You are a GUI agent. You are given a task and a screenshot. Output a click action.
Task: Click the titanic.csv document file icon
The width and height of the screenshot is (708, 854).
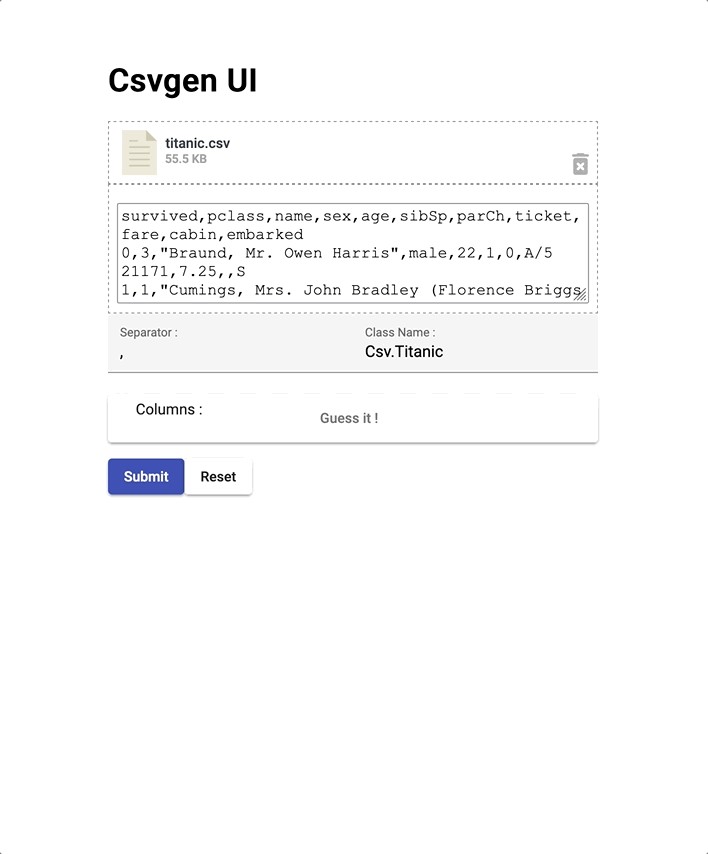click(139, 152)
